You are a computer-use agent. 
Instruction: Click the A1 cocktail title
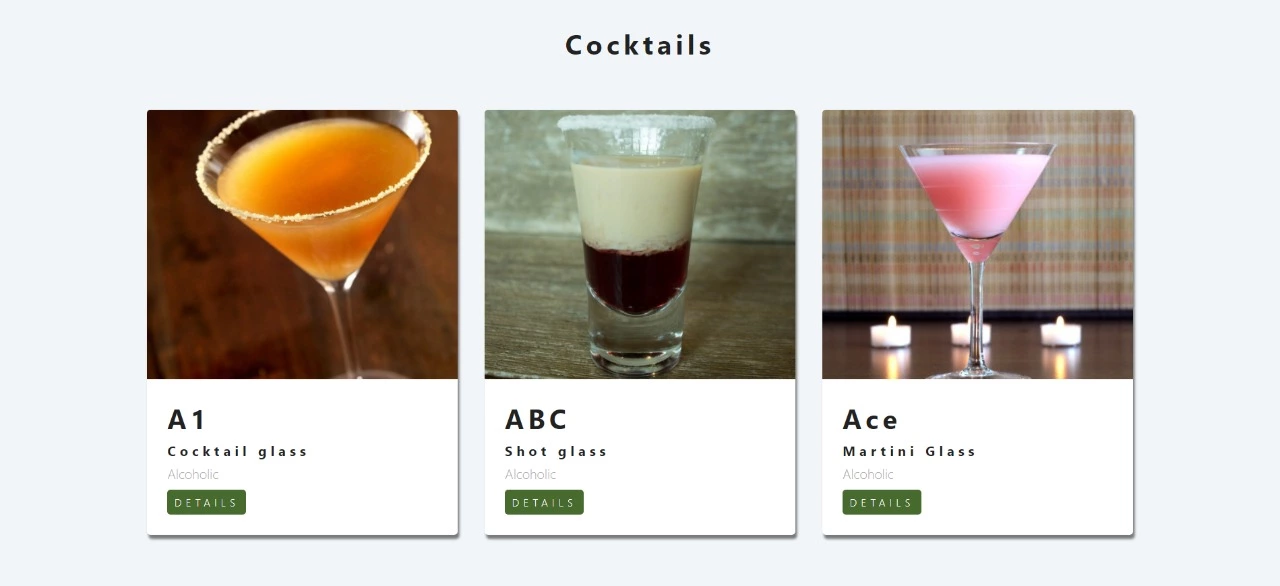pyautogui.click(x=187, y=419)
